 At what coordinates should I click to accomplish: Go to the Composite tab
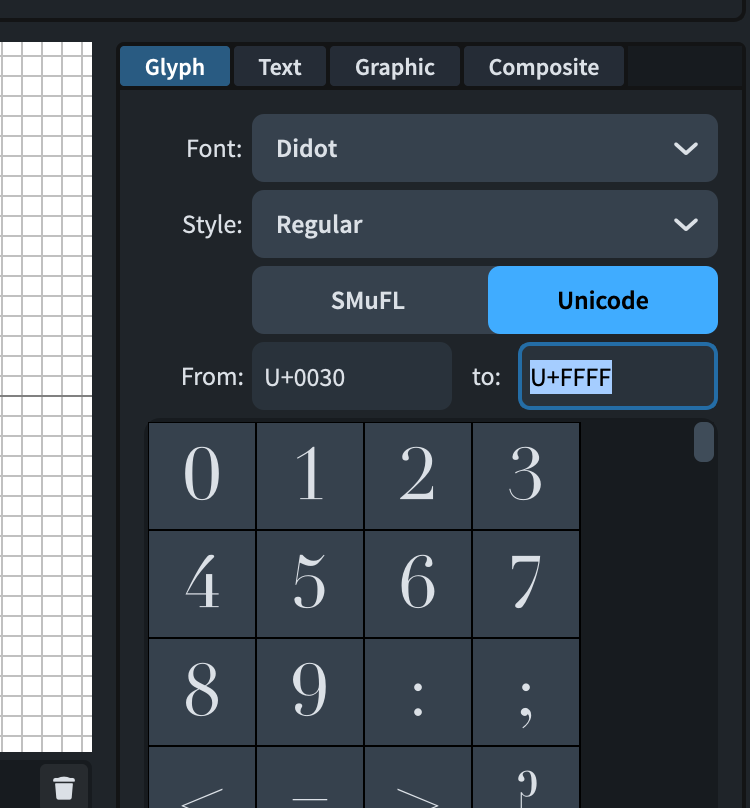point(544,67)
